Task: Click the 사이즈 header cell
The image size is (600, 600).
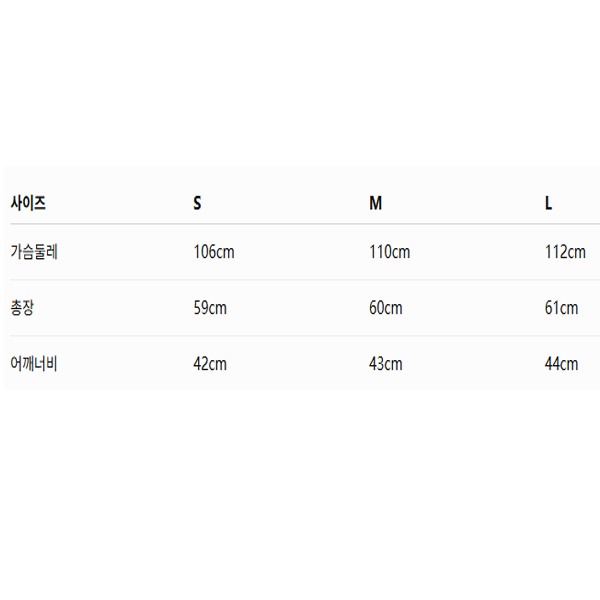Action: click(x=28, y=203)
